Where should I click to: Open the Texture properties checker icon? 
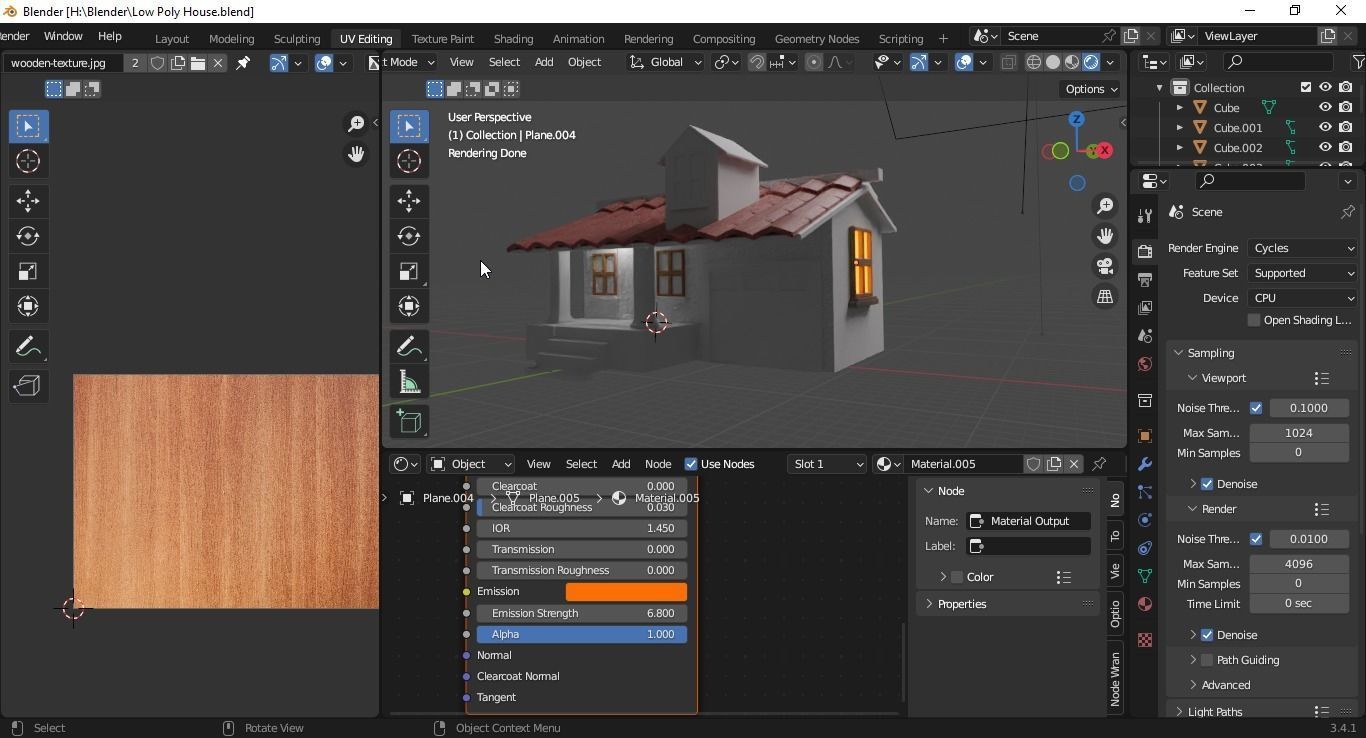click(x=1145, y=639)
